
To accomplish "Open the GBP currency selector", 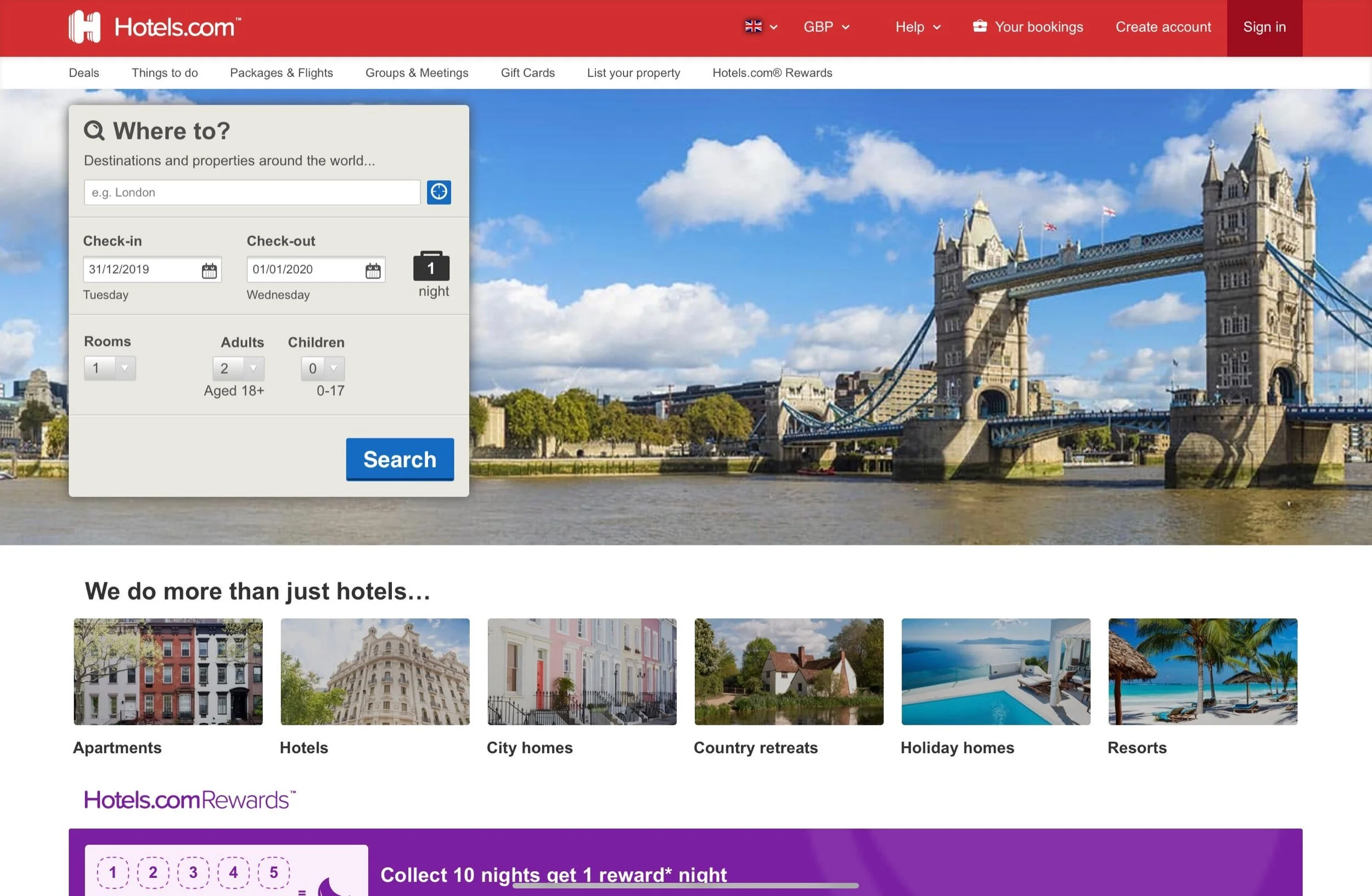I will pyautogui.click(x=826, y=27).
